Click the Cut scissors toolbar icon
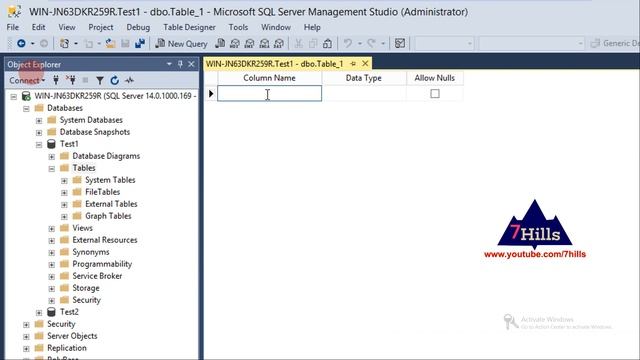 [x=298, y=43]
